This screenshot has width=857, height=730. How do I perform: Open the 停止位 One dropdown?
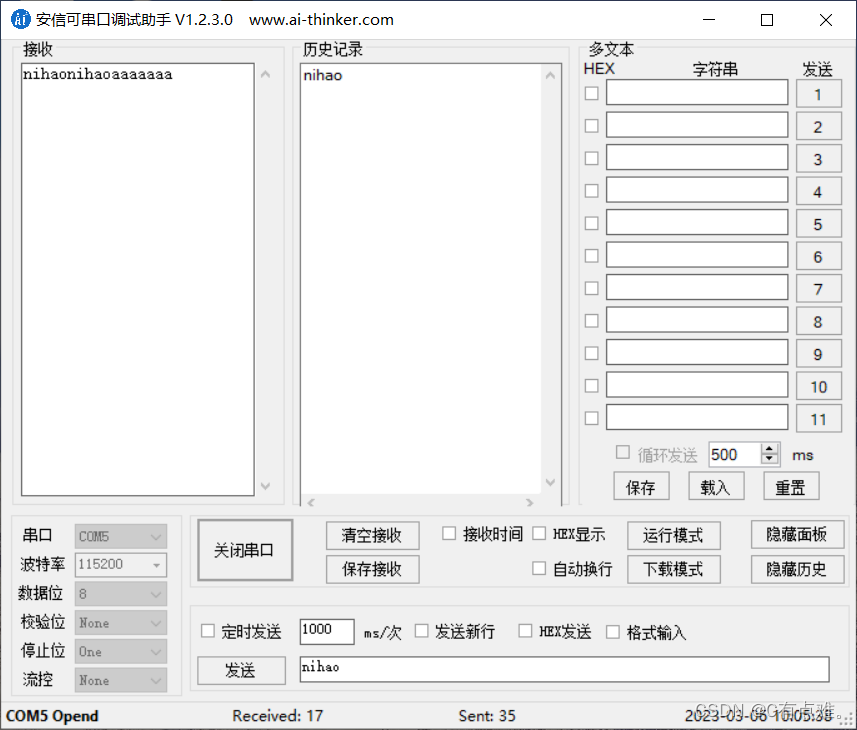(x=121, y=652)
